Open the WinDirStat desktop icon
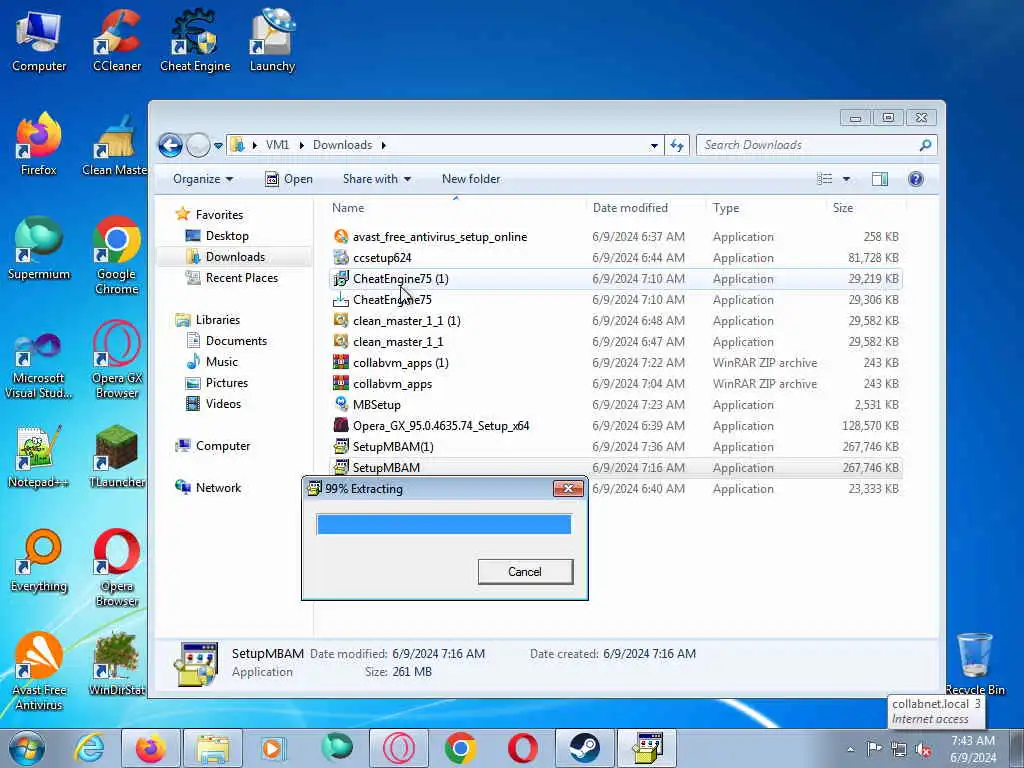Image resolution: width=1024 pixels, height=768 pixels. click(117, 664)
